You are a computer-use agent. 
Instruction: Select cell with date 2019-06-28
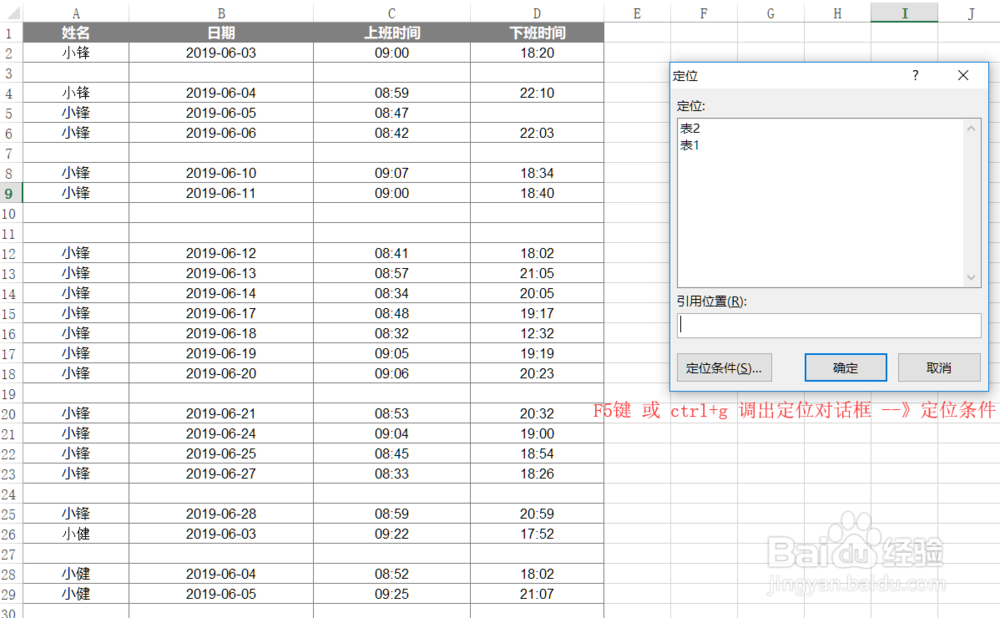tap(221, 513)
